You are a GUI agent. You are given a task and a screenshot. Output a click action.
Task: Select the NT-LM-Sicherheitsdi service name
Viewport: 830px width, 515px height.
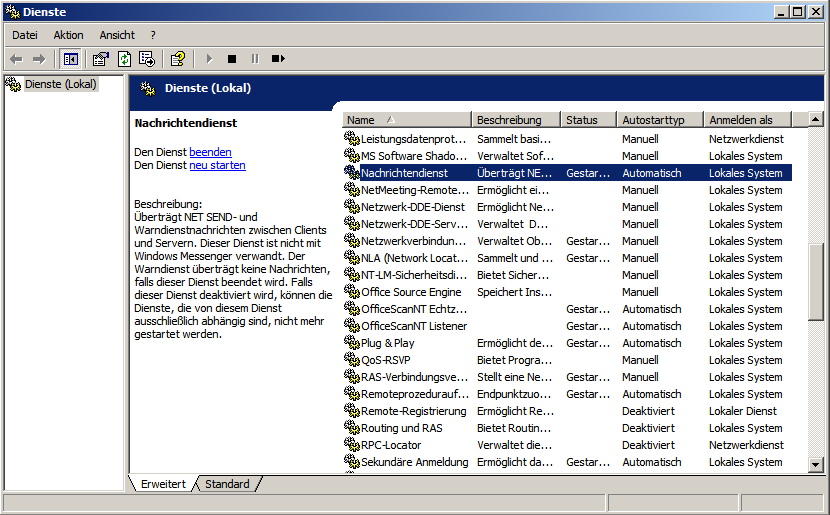point(414,275)
